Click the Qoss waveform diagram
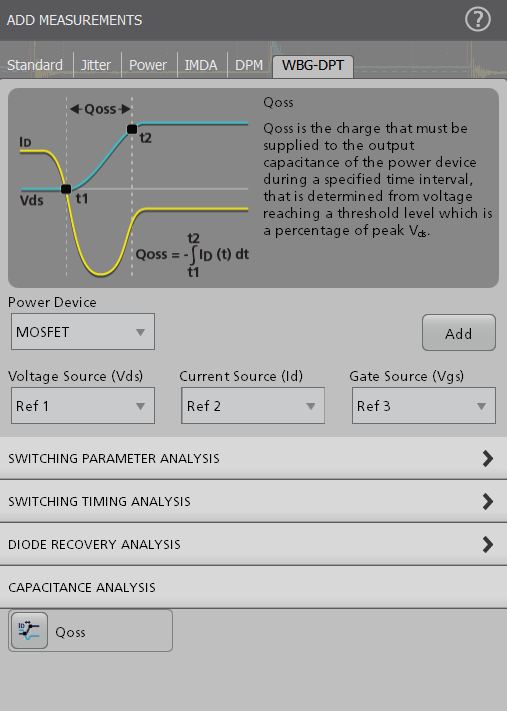 click(x=134, y=188)
